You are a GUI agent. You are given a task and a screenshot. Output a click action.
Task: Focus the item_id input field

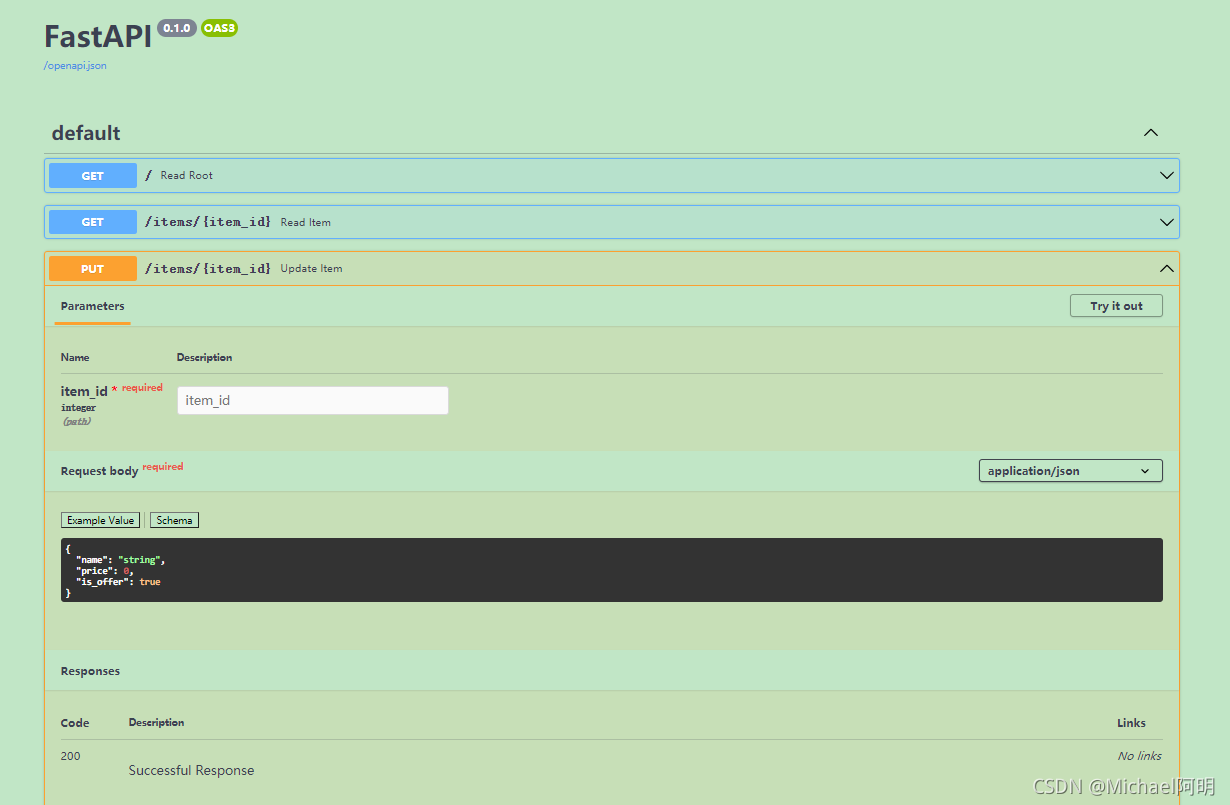[313, 400]
